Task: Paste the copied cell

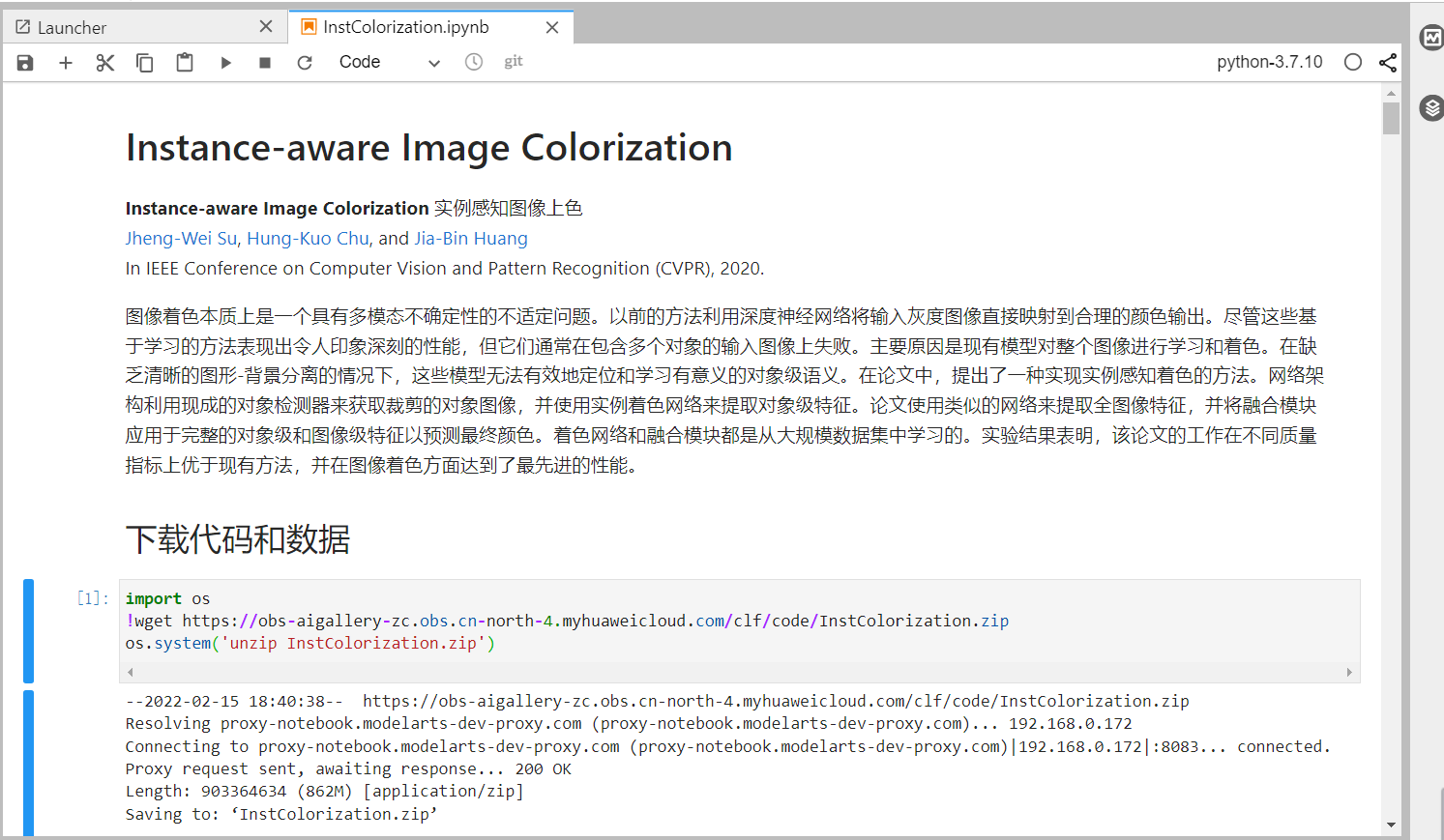Action: coord(185,63)
